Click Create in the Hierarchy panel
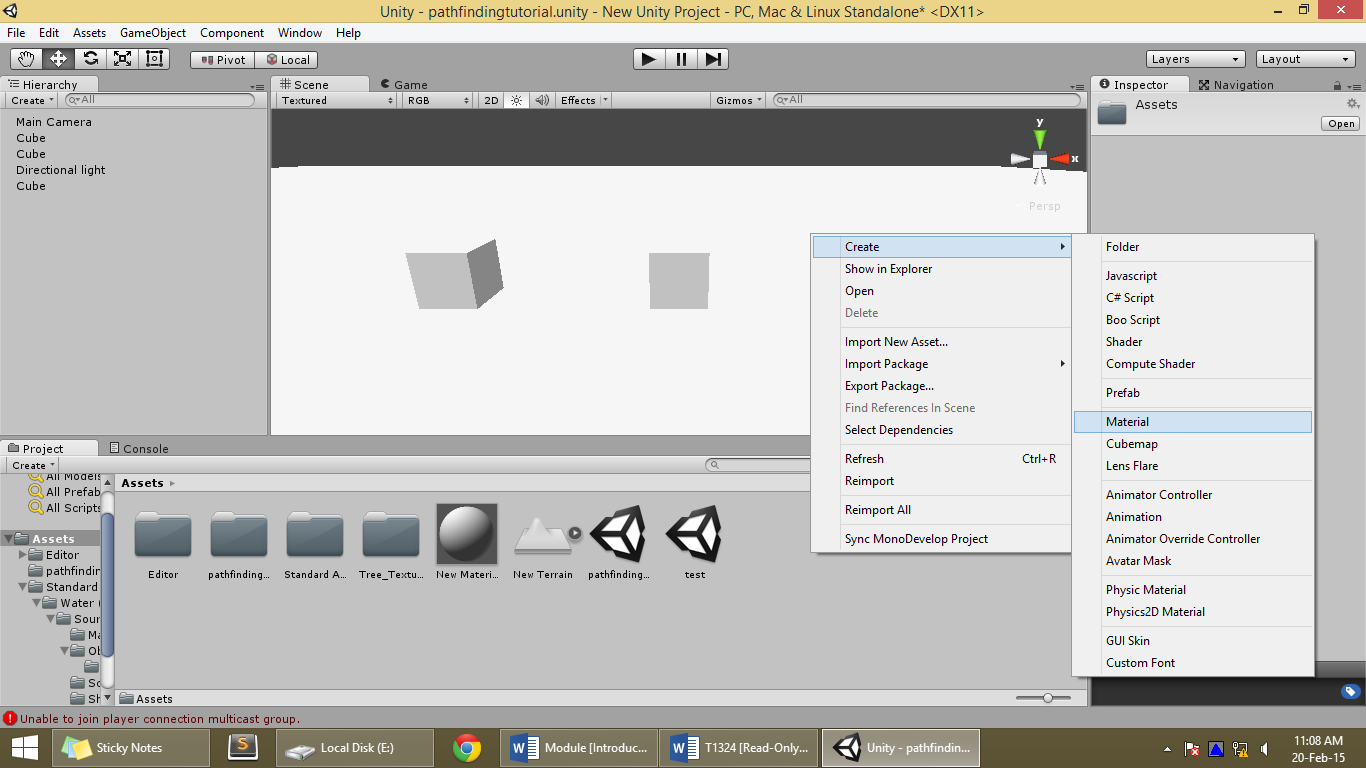The image size is (1366, 768). point(28,100)
